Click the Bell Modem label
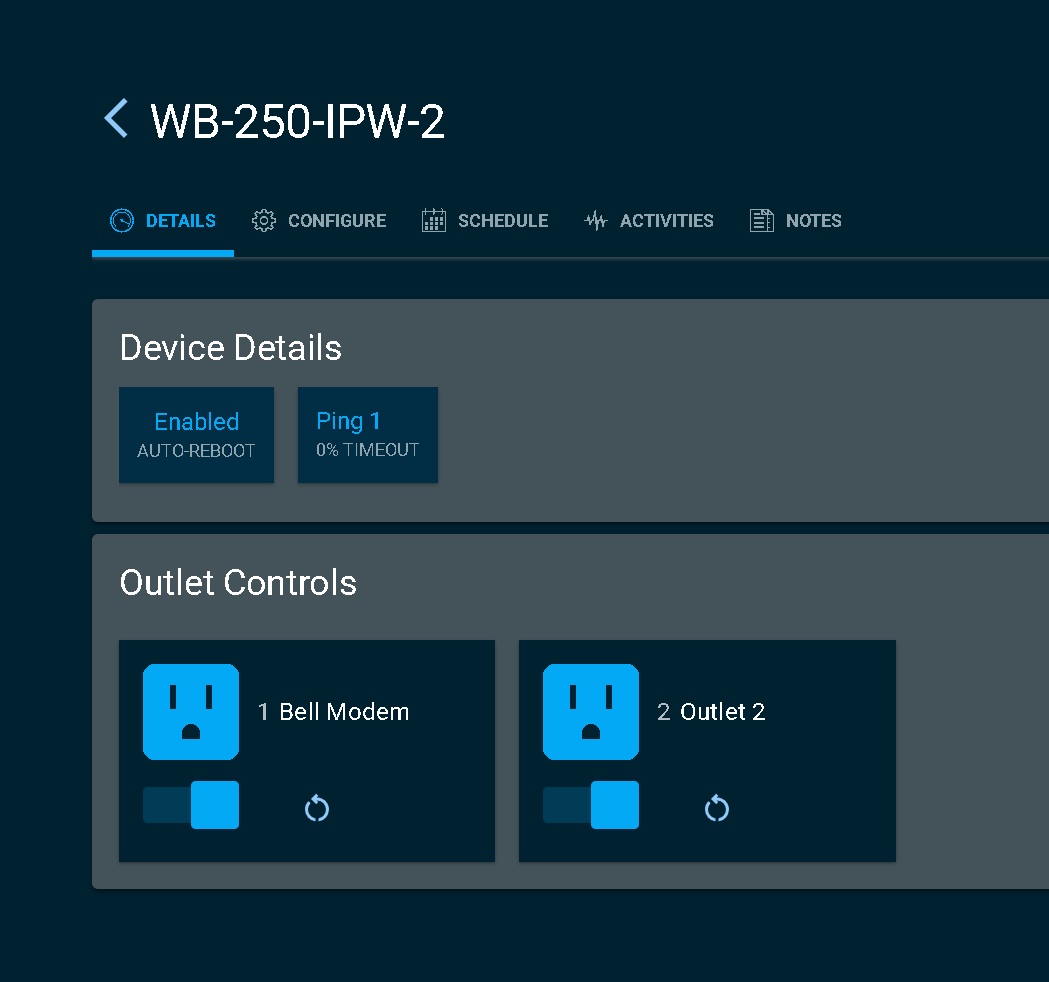Screen dimensions: 1049x982 pos(344,712)
